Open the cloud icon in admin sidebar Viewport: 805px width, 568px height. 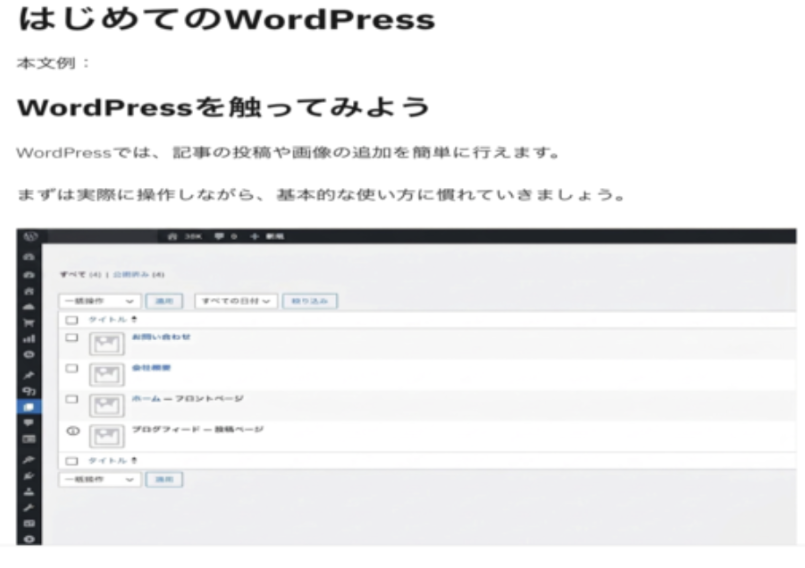coord(29,307)
